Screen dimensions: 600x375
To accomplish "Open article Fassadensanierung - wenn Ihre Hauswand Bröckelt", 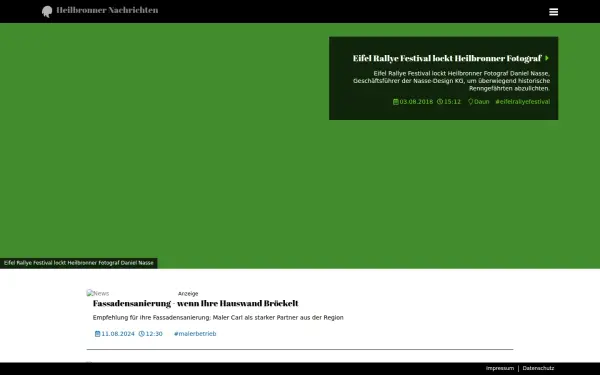I will pyautogui.click(x=196, y=303).
